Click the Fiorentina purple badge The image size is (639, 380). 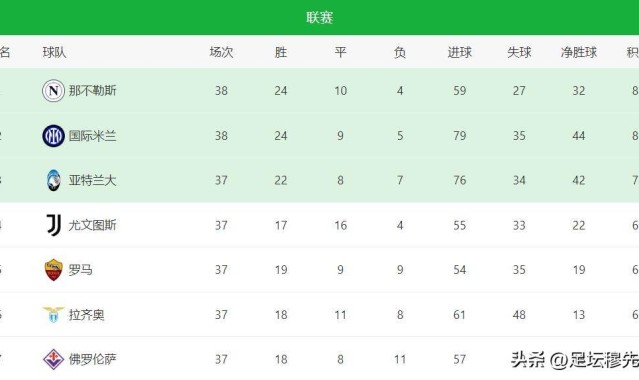(53, 359)
